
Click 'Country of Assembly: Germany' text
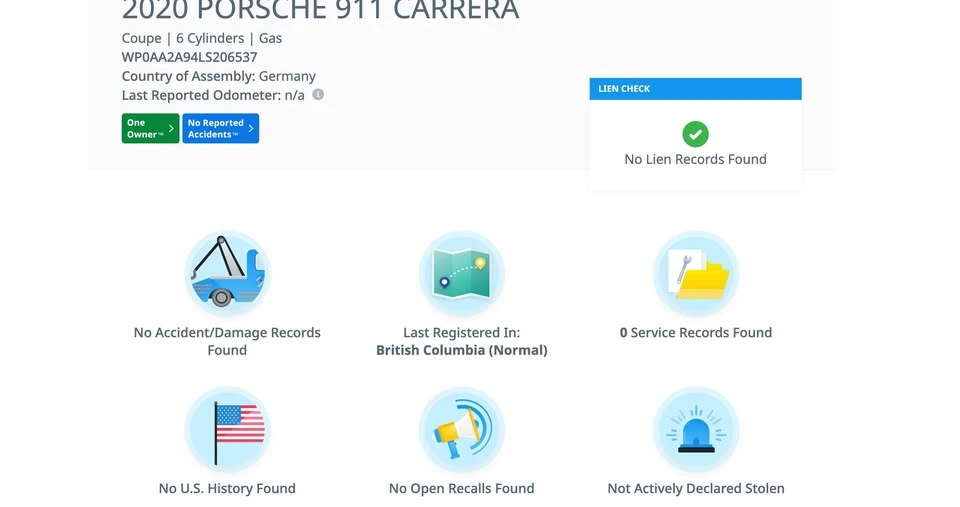[x=219, y=76]
